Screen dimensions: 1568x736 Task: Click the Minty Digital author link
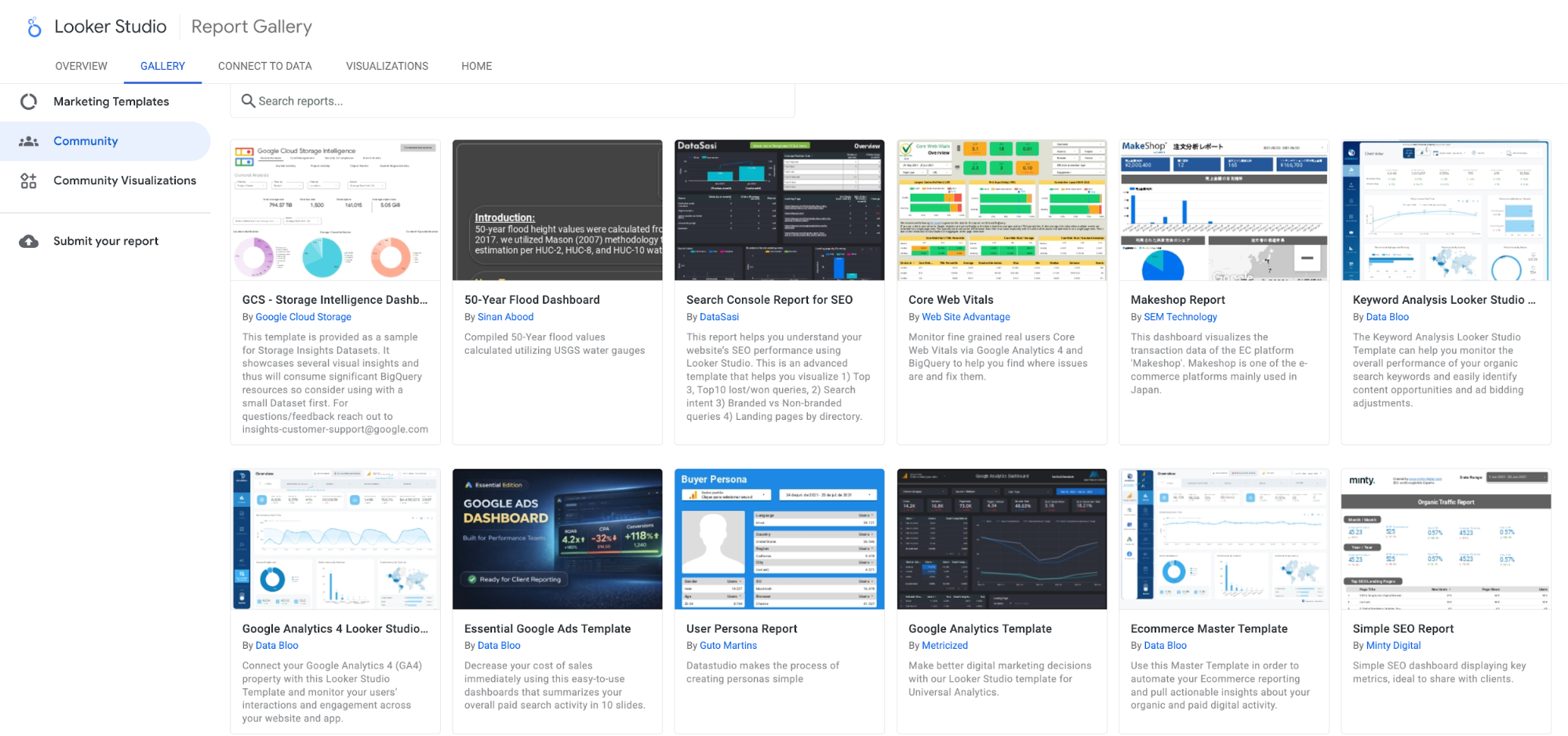1393,646
